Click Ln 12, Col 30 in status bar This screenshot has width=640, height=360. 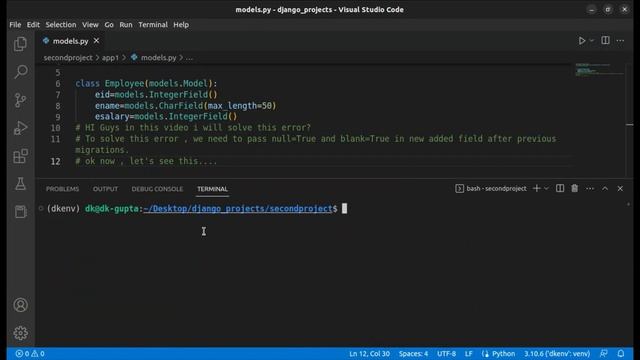pyautogui.click(x=369, y=354)
